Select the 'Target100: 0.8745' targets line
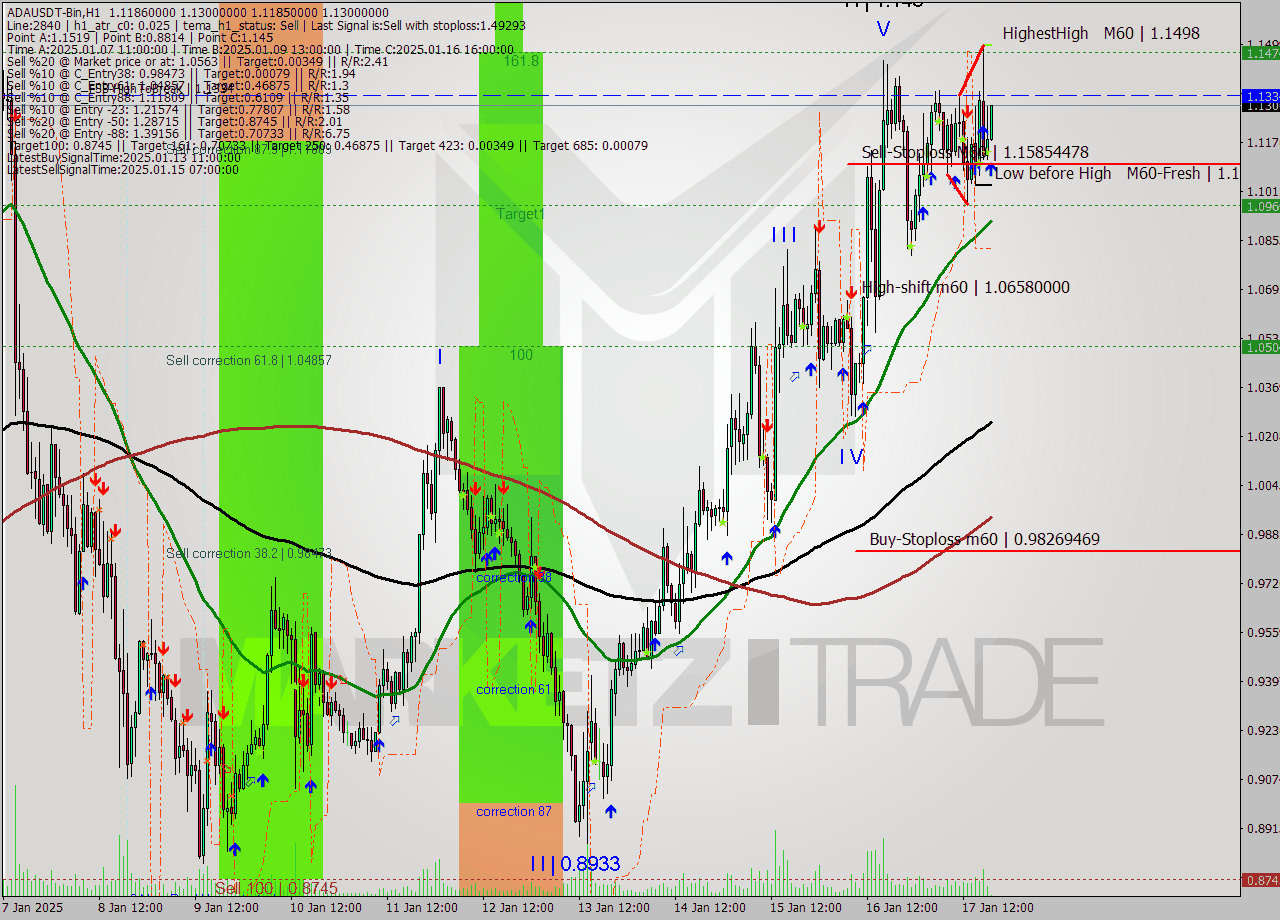1280x920 pixels. coord(326,145)
